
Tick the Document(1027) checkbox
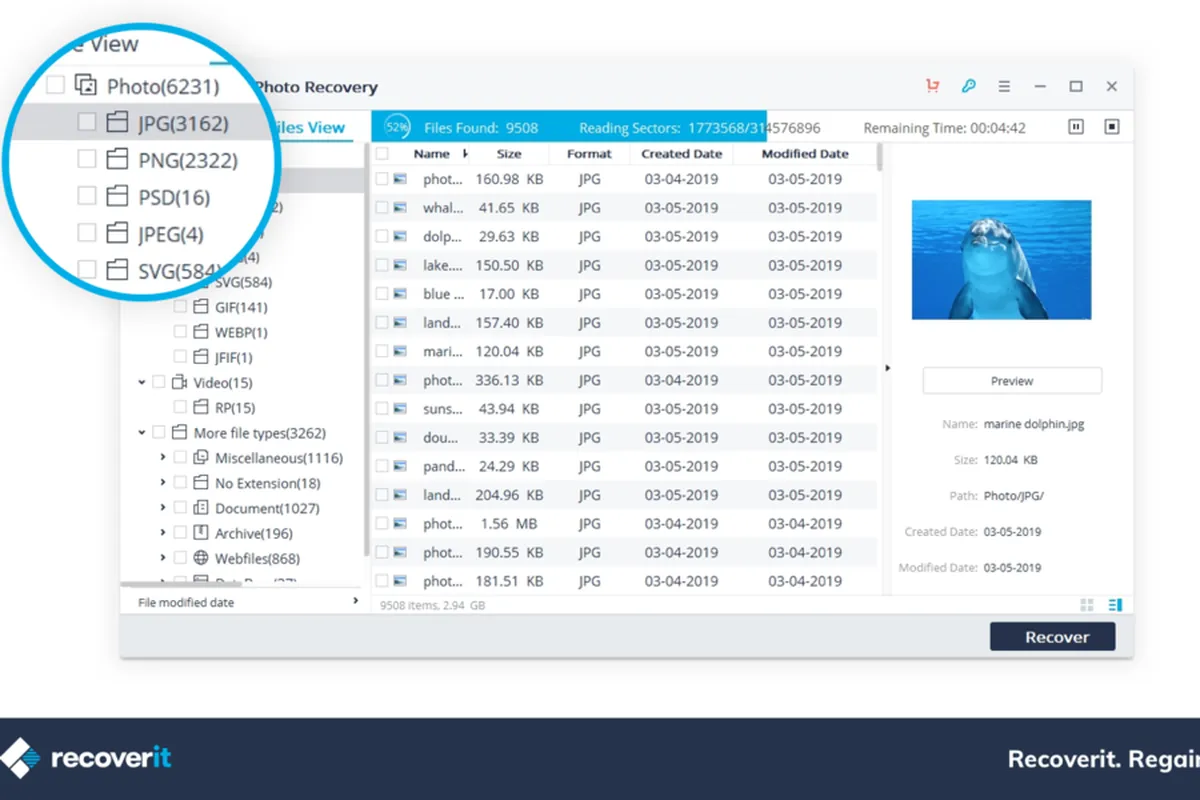tap(180, 508)
